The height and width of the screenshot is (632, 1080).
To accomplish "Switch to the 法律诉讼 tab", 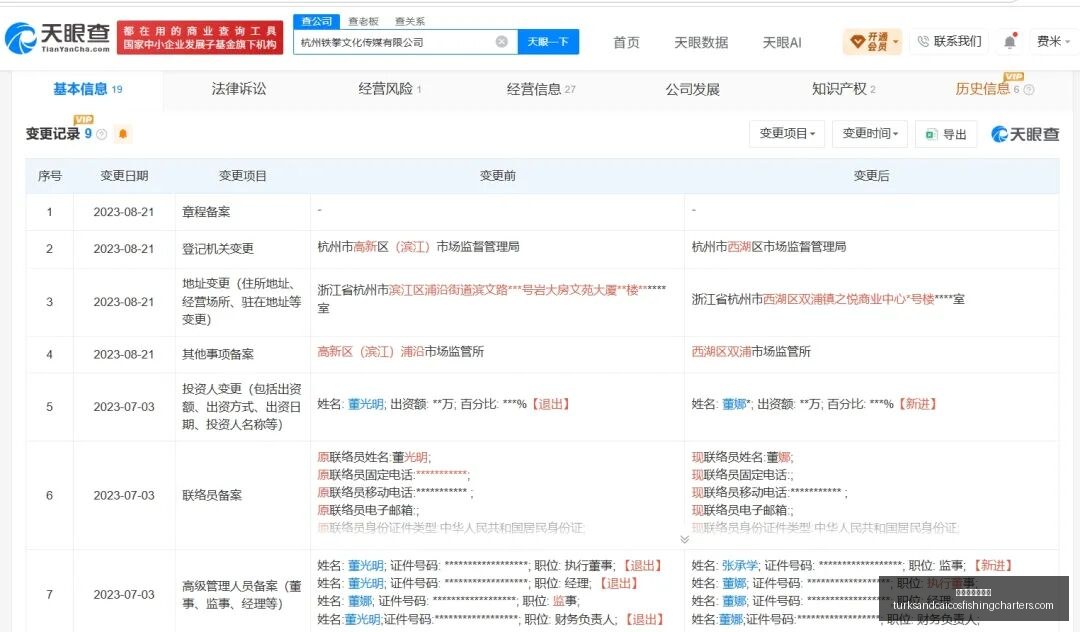I will (x=238, y=89).
